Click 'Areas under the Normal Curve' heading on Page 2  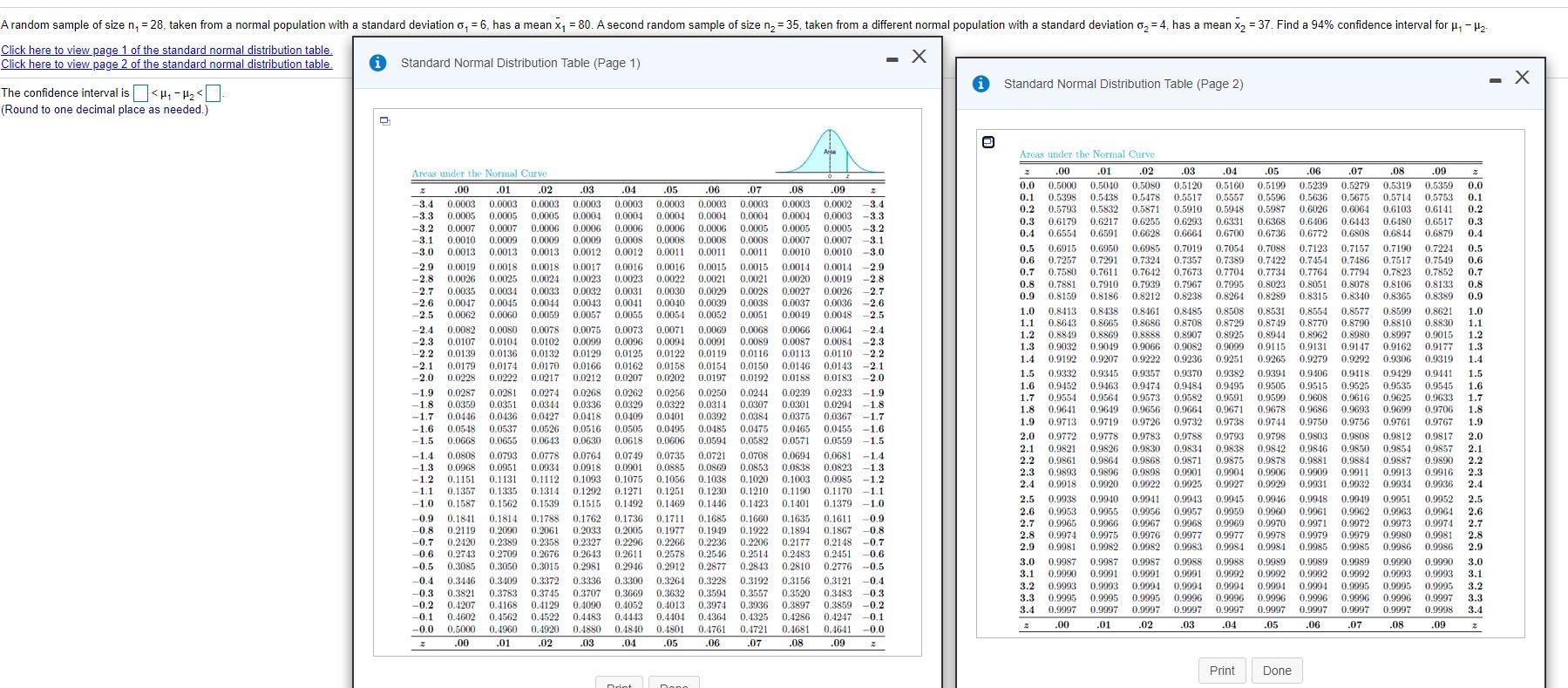[x=1087, y=154]
